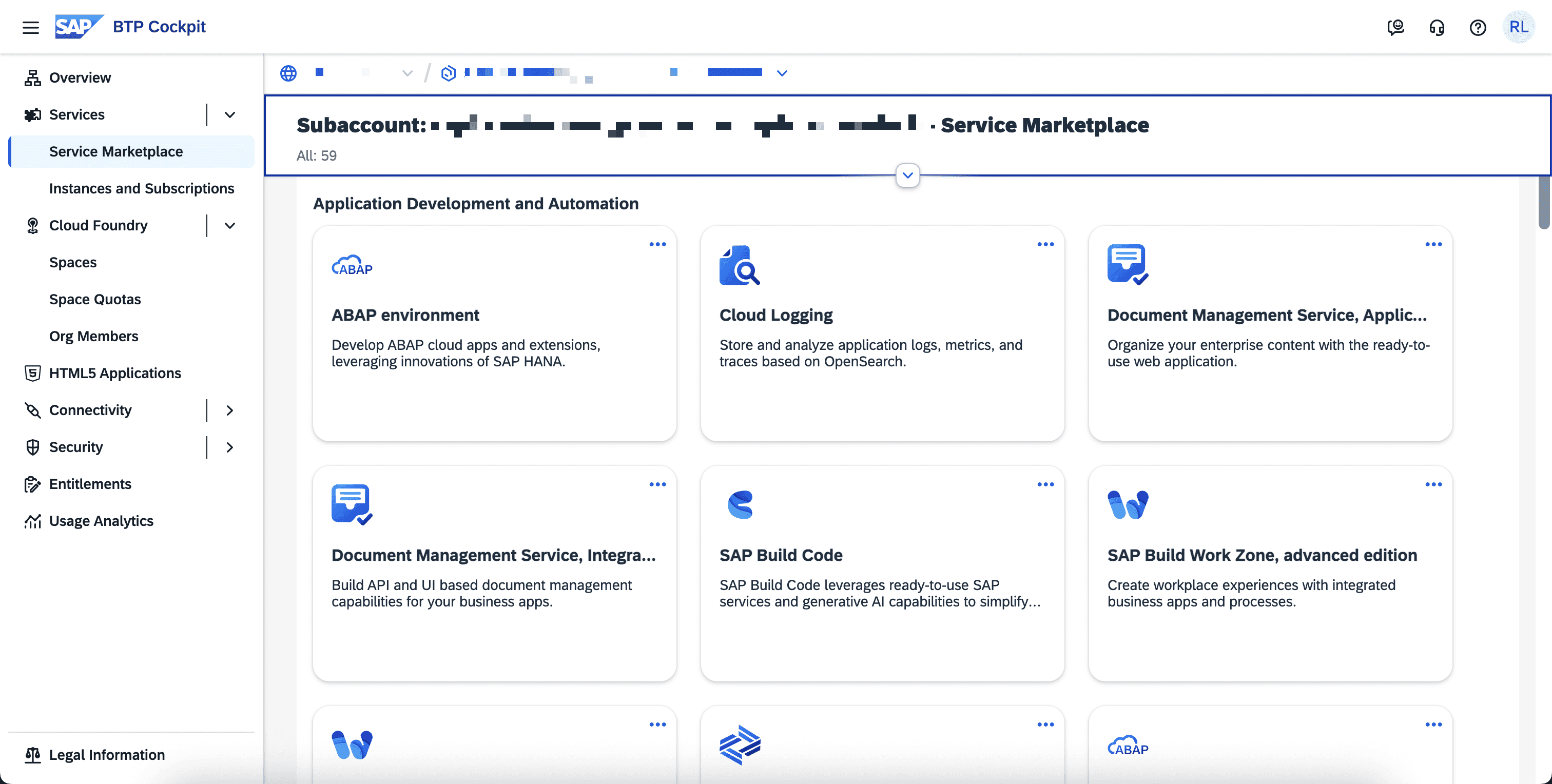1552x784 pixels.
Task: Open more options on Cloud Logging card
Action: pos(1045,244)
